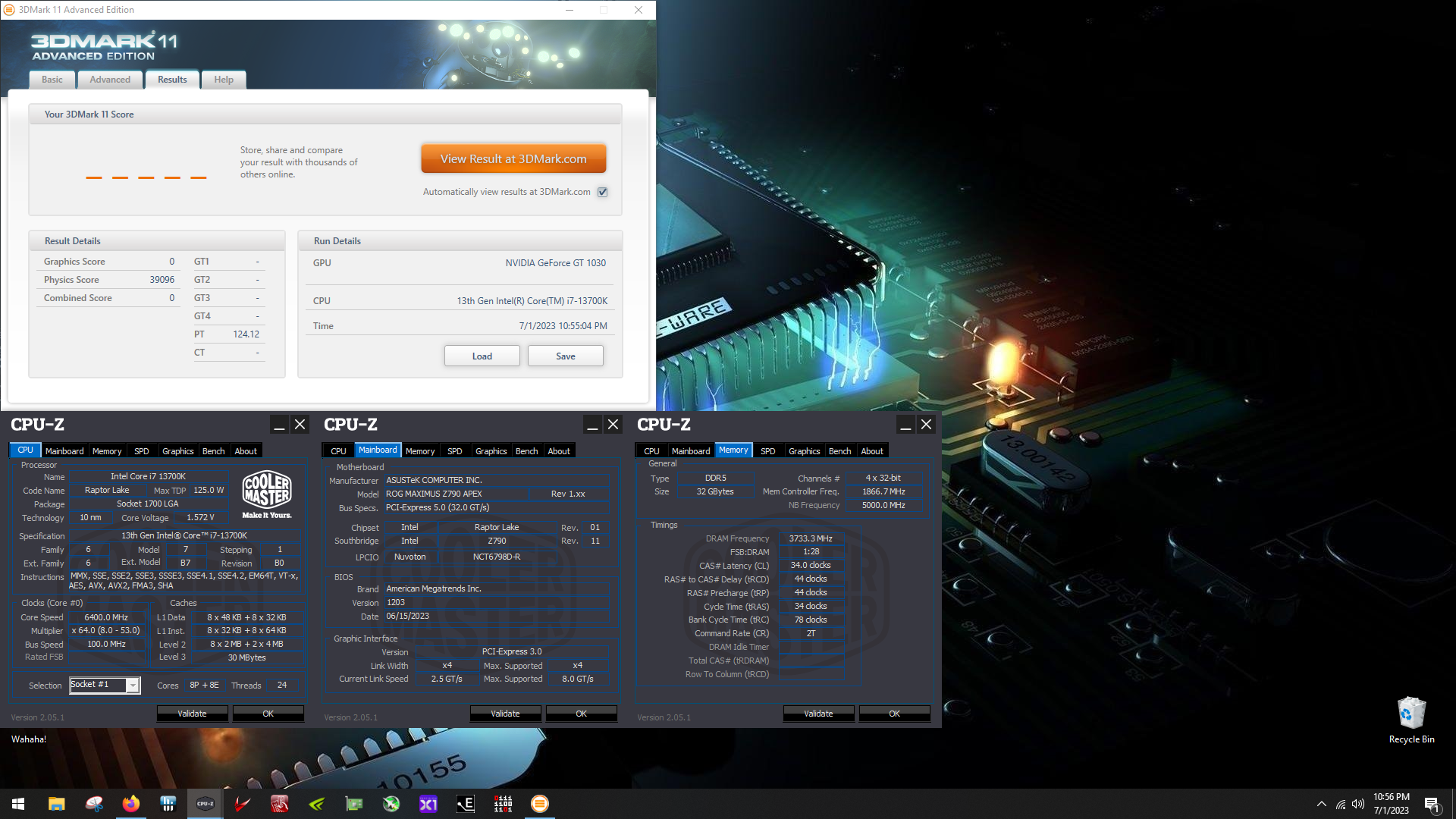1456x819 pixels.
Task: Click the Save button in Run Details
Action: (x=566, y=356)
